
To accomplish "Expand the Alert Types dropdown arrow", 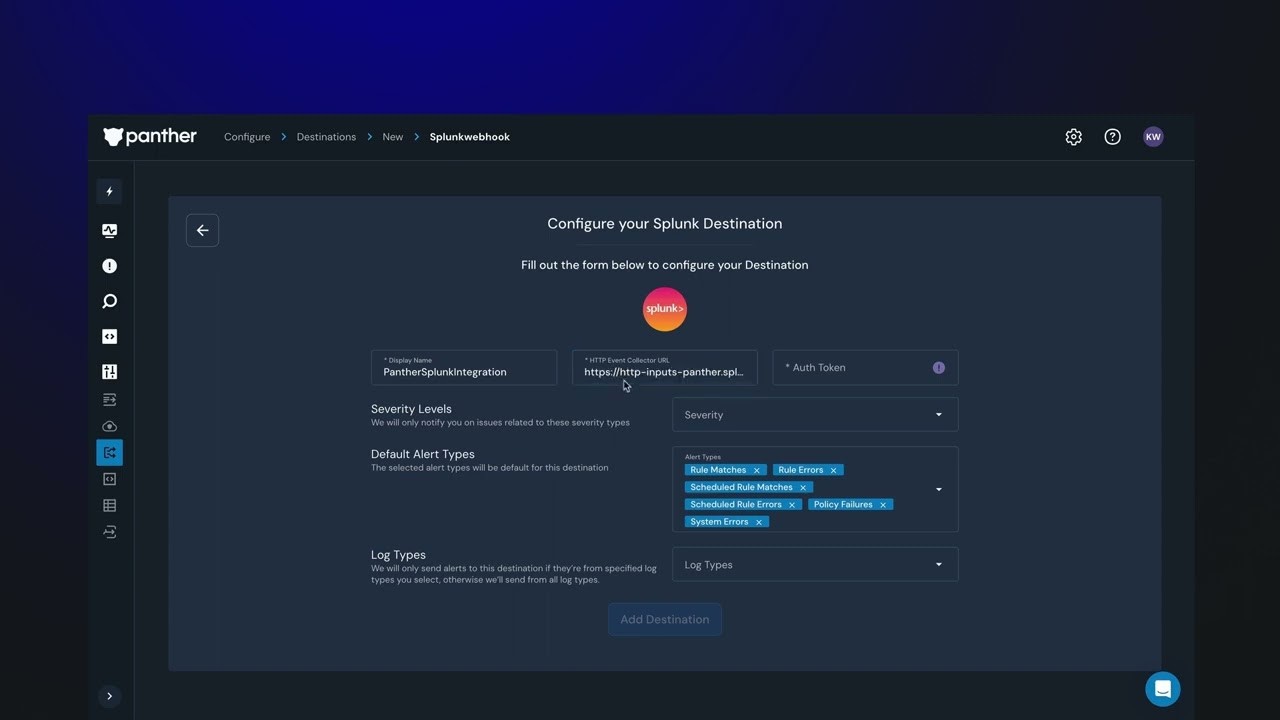I will click(x=939, y=490).
